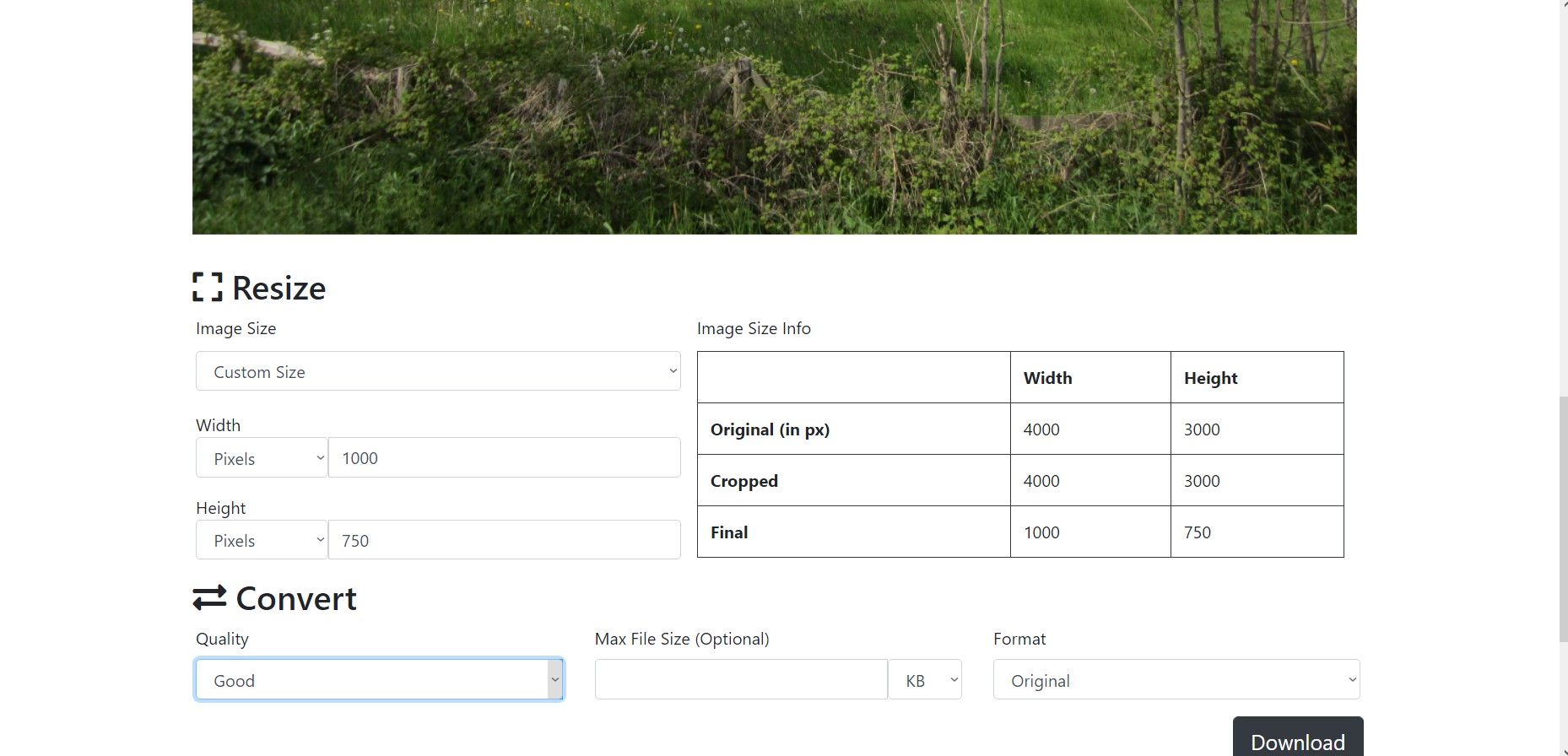Image resolution: width=1568 pixels, height=756 pixels.
Task: Click the Download button
Action: click(1298, 737)
